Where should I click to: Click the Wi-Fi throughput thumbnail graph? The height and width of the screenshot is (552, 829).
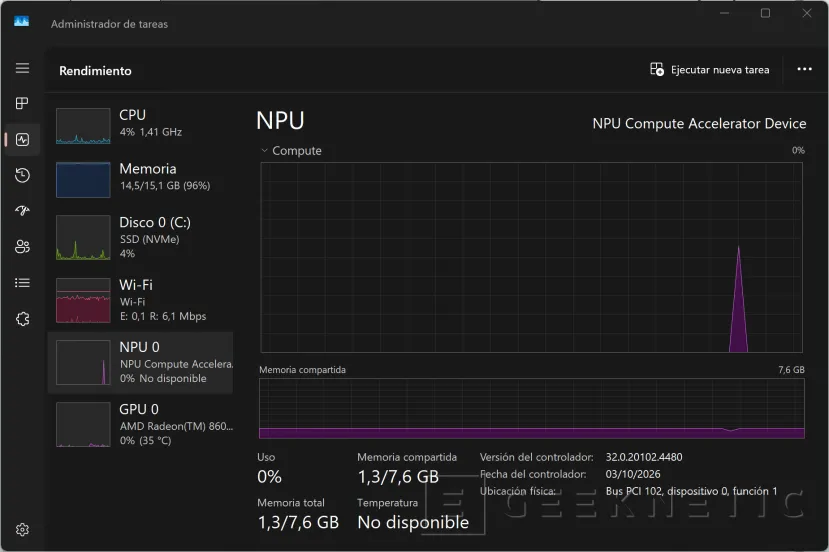83,300
